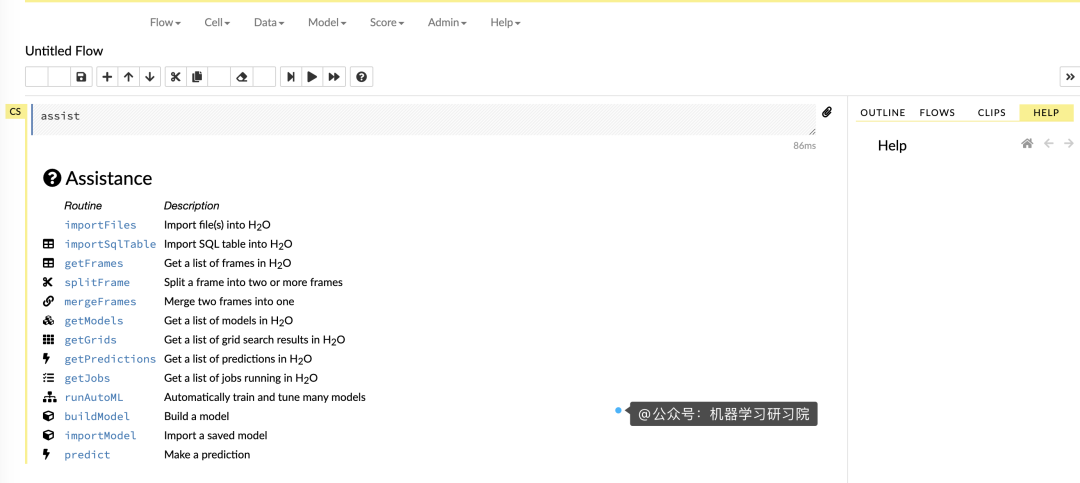Switch to the FLOWS sidebar tab
The width and height of the screenshot is (1080, 483).
click(937, 112)
